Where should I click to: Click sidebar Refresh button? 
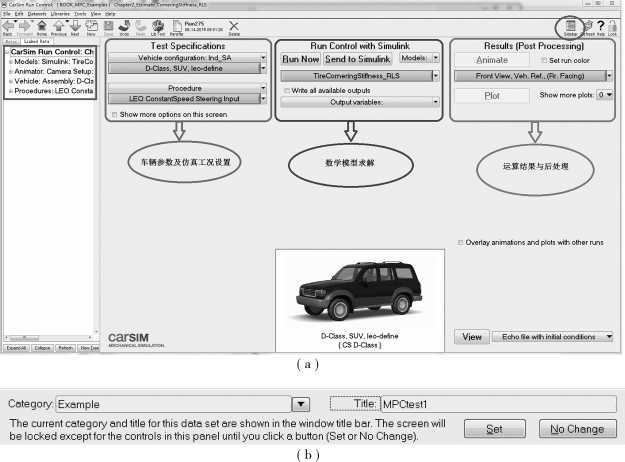pos(65,348)
